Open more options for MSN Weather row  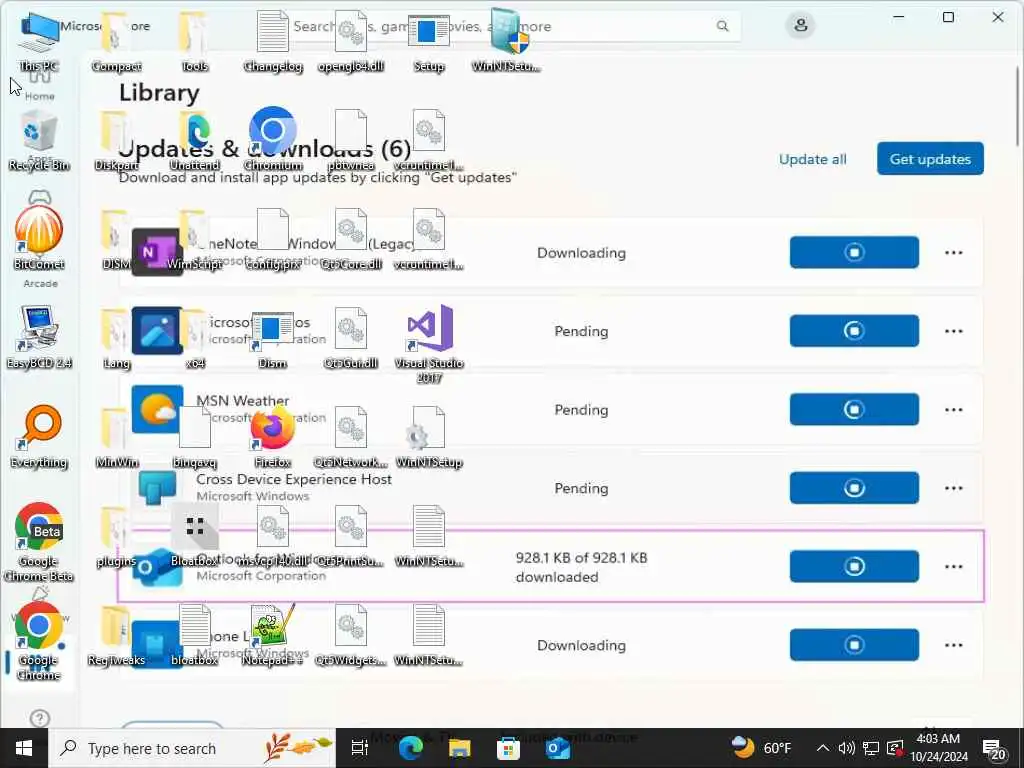click(953, 409)
